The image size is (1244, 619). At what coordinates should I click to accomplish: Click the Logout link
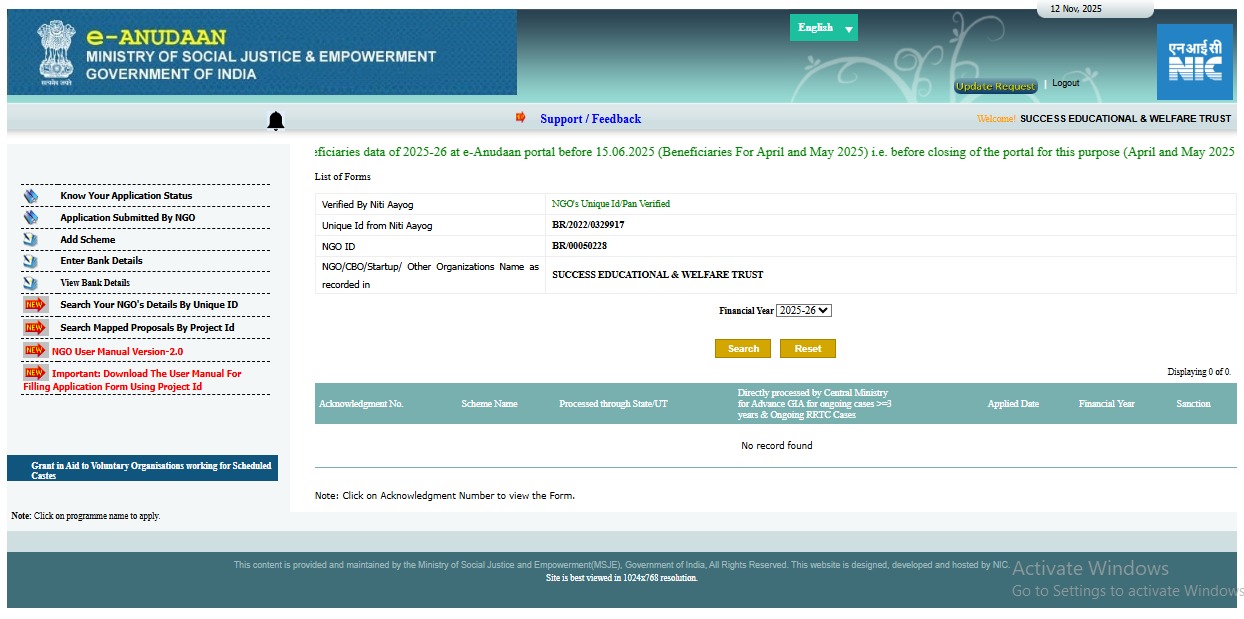pos(1065,83)
